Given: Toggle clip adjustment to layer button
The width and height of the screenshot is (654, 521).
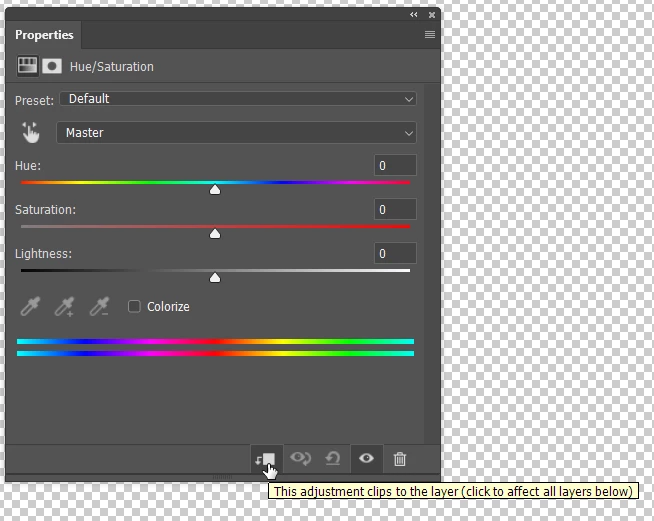Looking at the screenshot, I should (266, 459).
